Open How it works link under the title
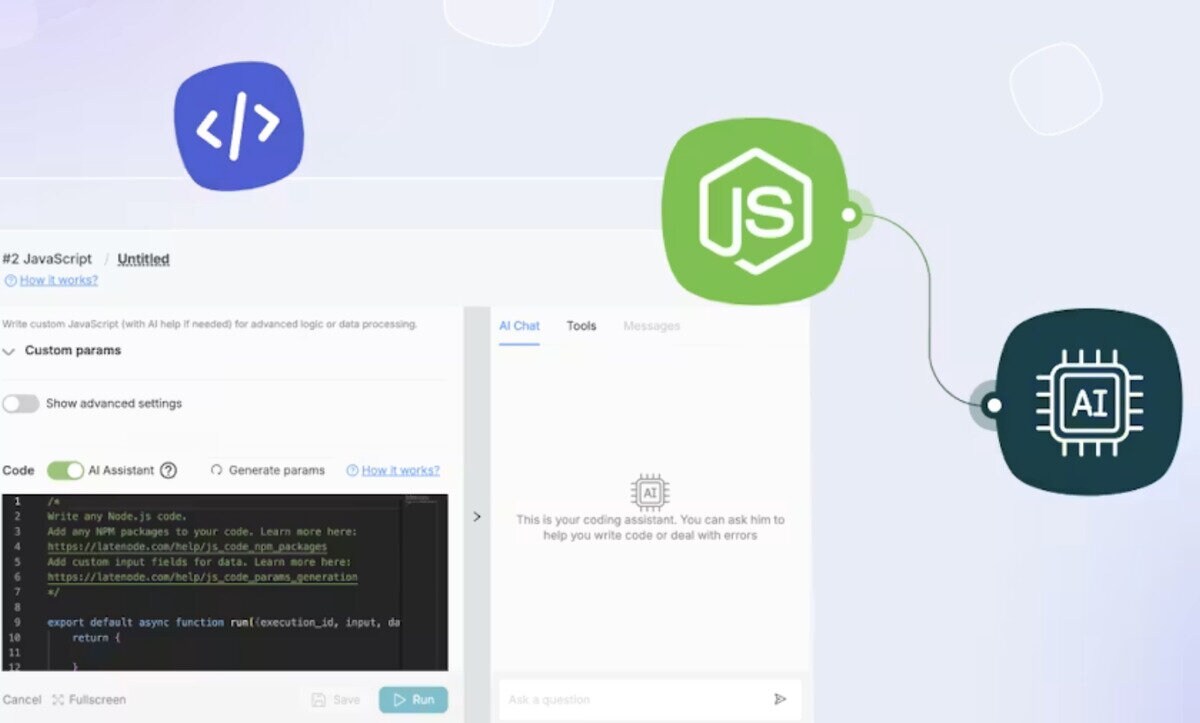The width and height of the screenshot is (1200, 723). 59,281
